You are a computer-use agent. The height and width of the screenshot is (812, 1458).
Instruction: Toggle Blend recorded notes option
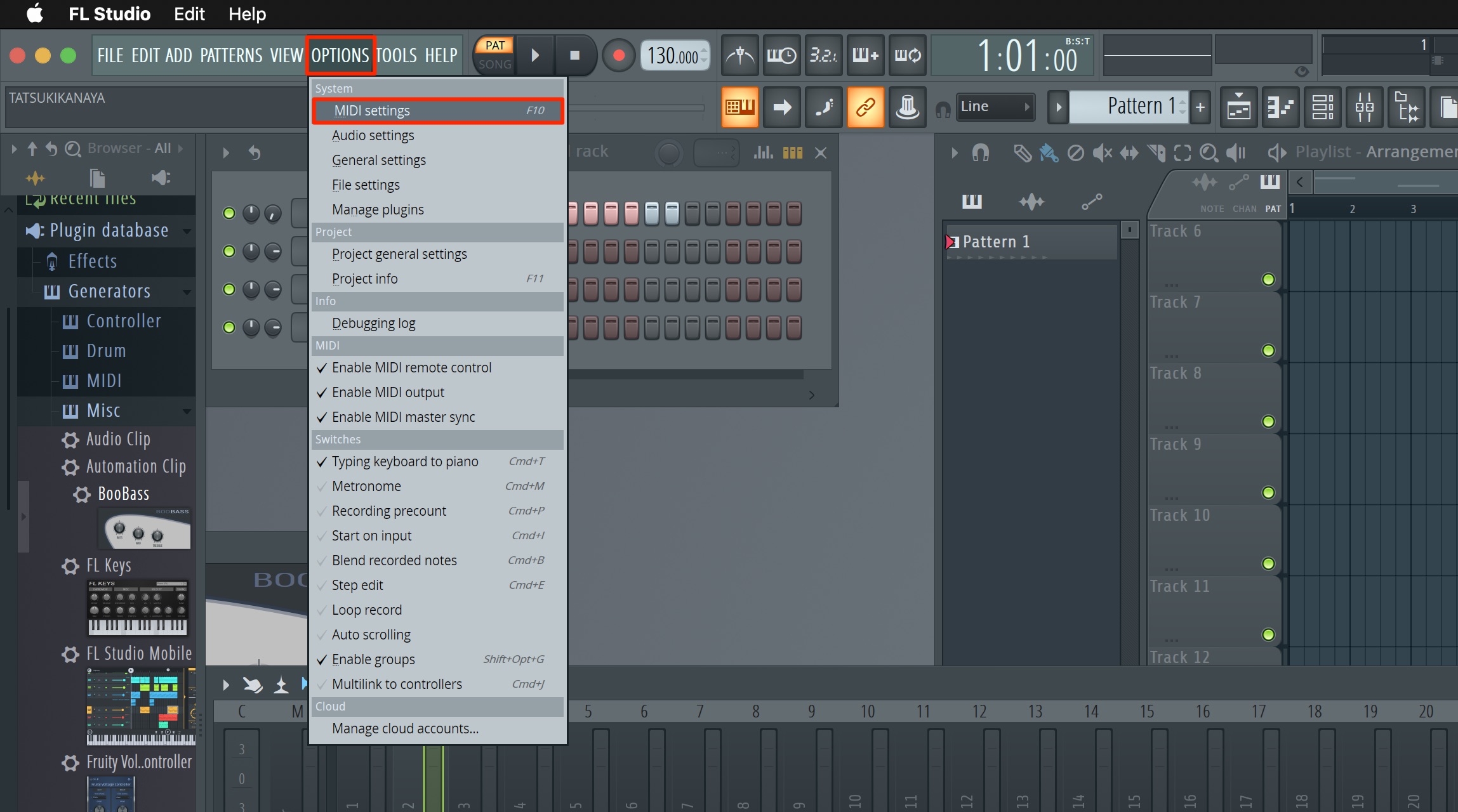pyautogui.click(x=437, y=561)
